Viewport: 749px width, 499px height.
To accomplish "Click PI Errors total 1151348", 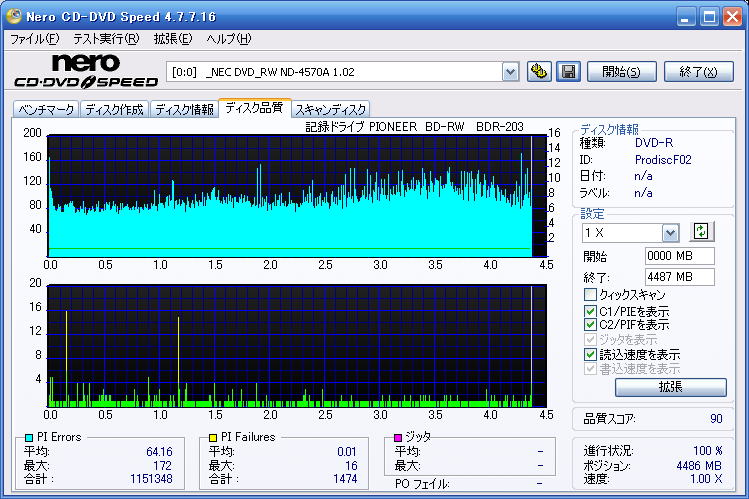I will 151,478.
